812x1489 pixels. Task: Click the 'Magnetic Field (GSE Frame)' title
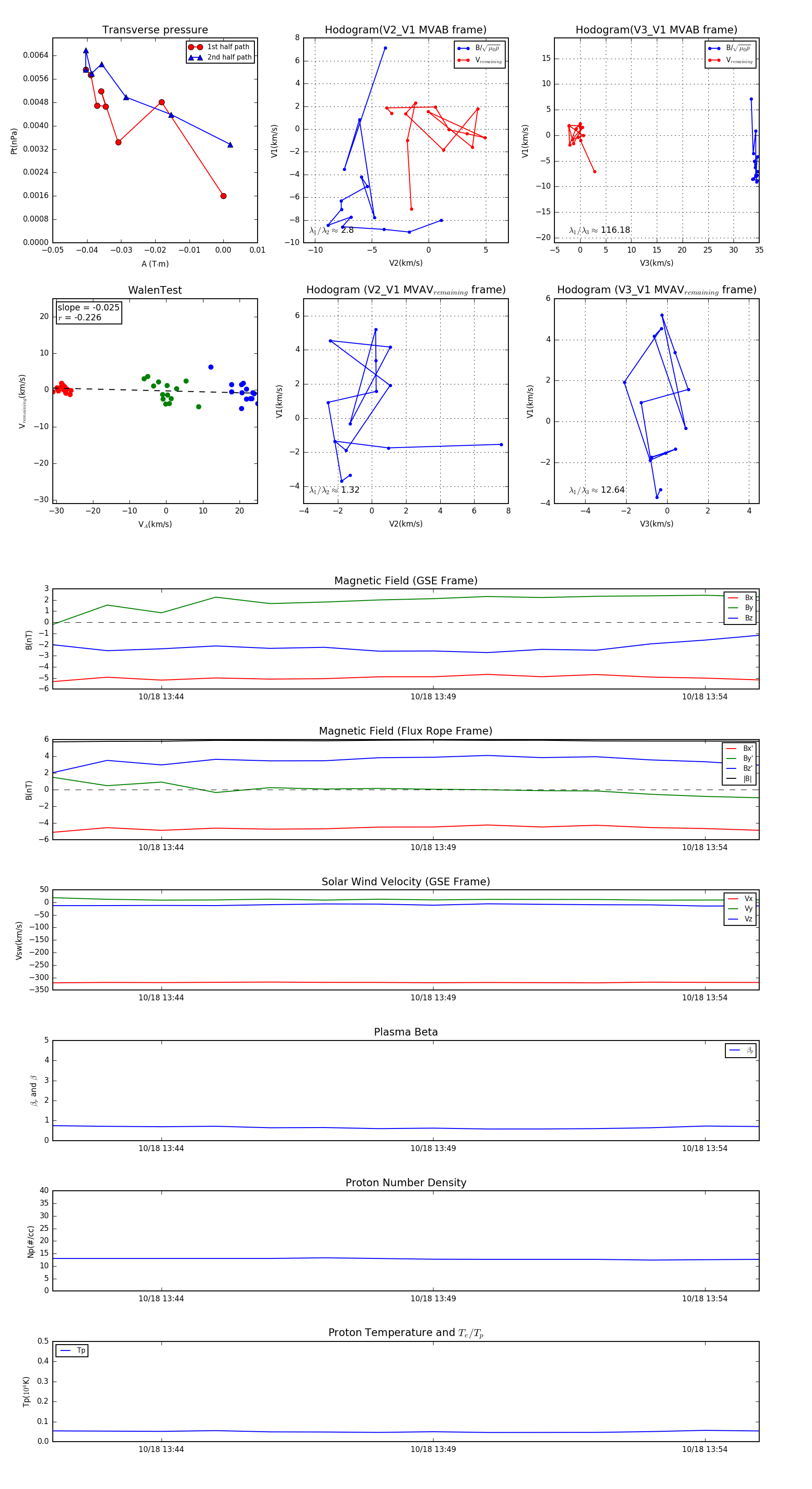(406, 581)
